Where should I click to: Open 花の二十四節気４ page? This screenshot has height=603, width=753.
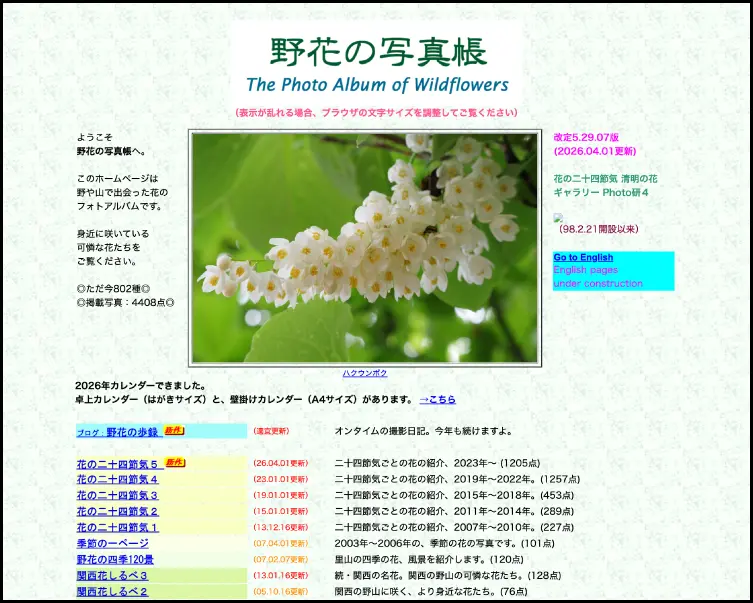point(118,480)
